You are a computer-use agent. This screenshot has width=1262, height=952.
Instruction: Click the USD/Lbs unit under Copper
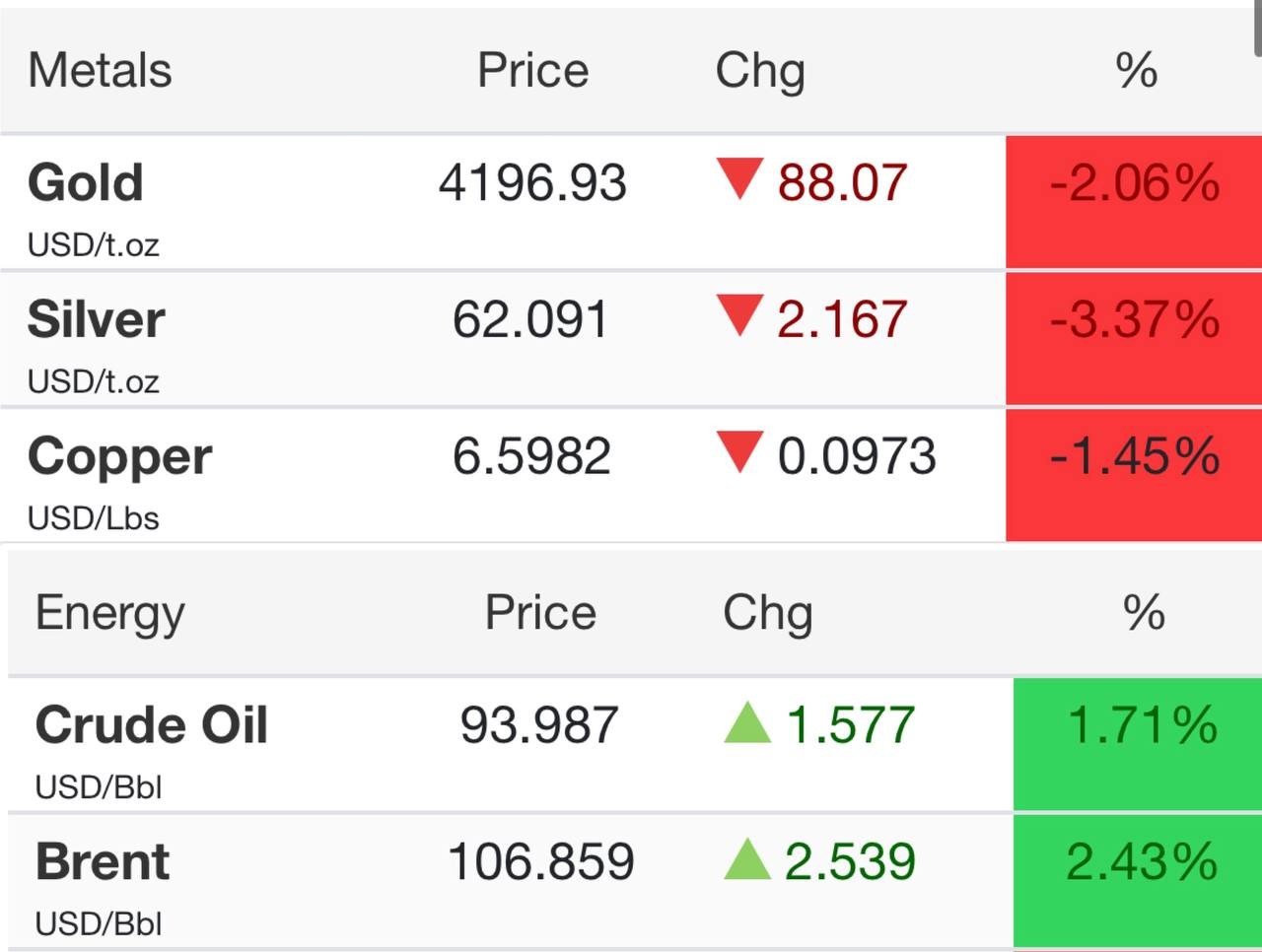[94, 517]
